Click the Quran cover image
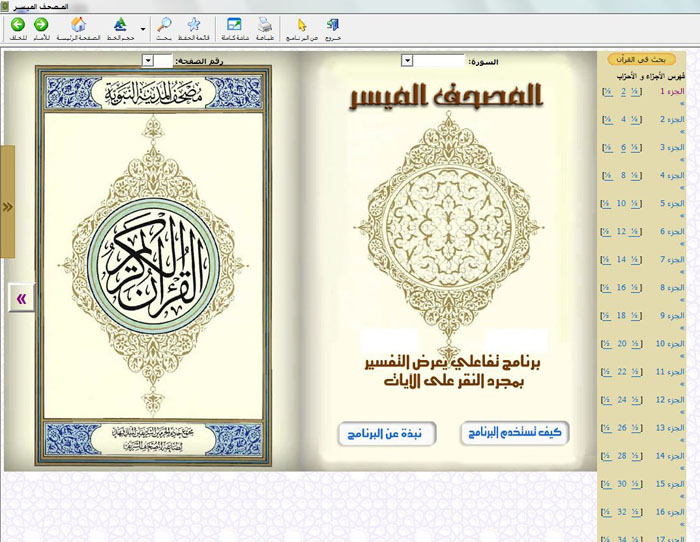 coord(153,266)
